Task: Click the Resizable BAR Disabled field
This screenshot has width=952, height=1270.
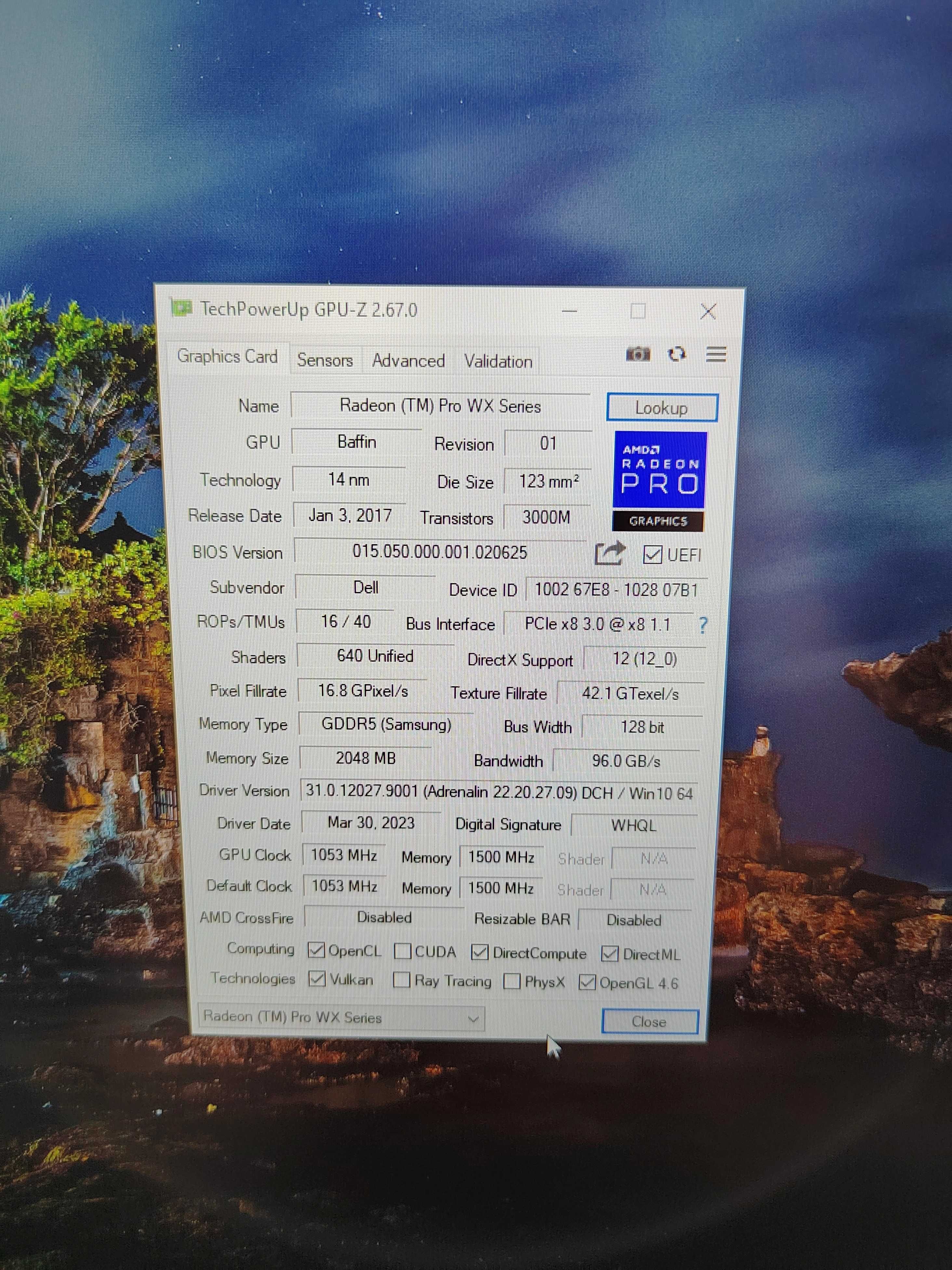Action: tap(634, 920)
